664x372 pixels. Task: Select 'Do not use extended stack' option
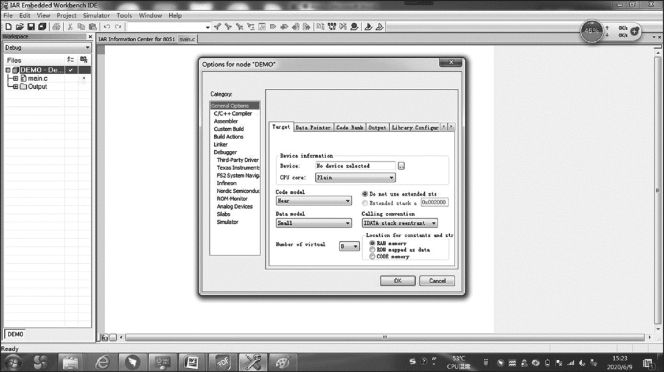(365, 194)
